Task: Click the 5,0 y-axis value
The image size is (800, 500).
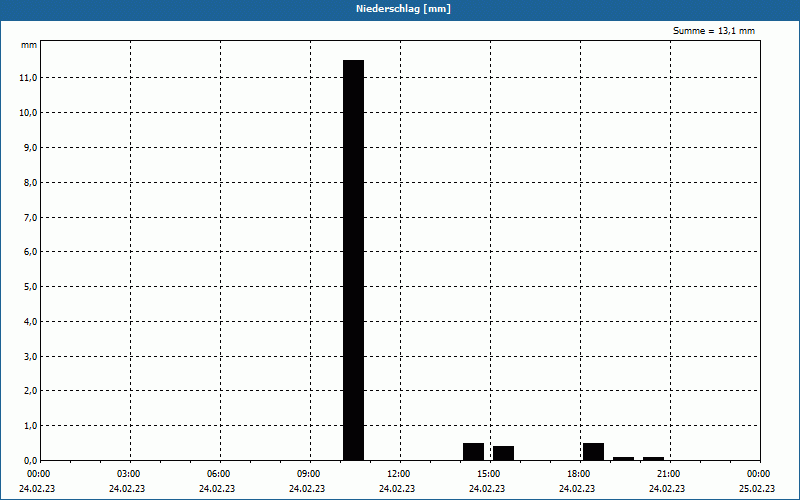Action: click(x=30, y=286)
